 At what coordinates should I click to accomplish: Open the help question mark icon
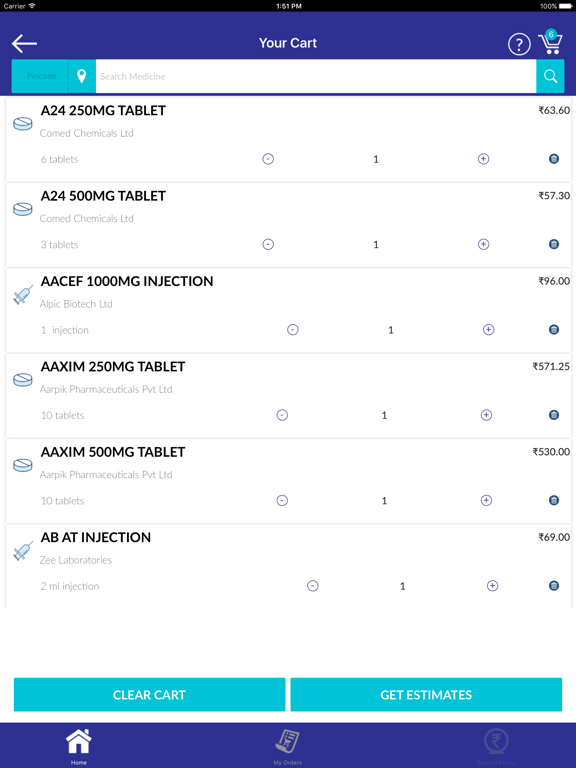tap(519, 45)
